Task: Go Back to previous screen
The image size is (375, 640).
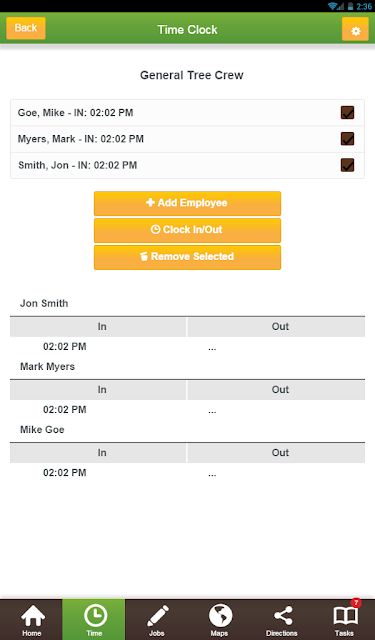Action: [x=26, y=28]
